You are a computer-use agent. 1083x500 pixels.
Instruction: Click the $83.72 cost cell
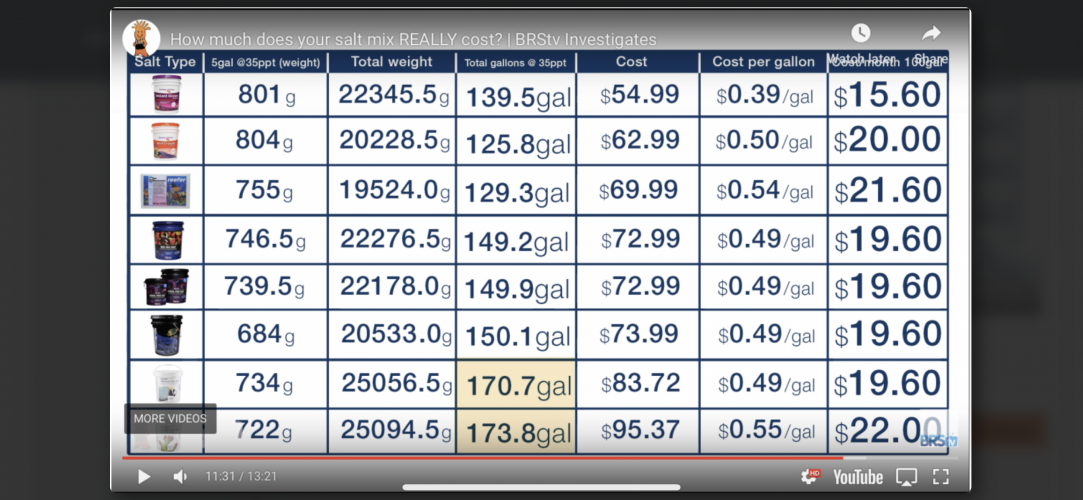coord(638,383)
